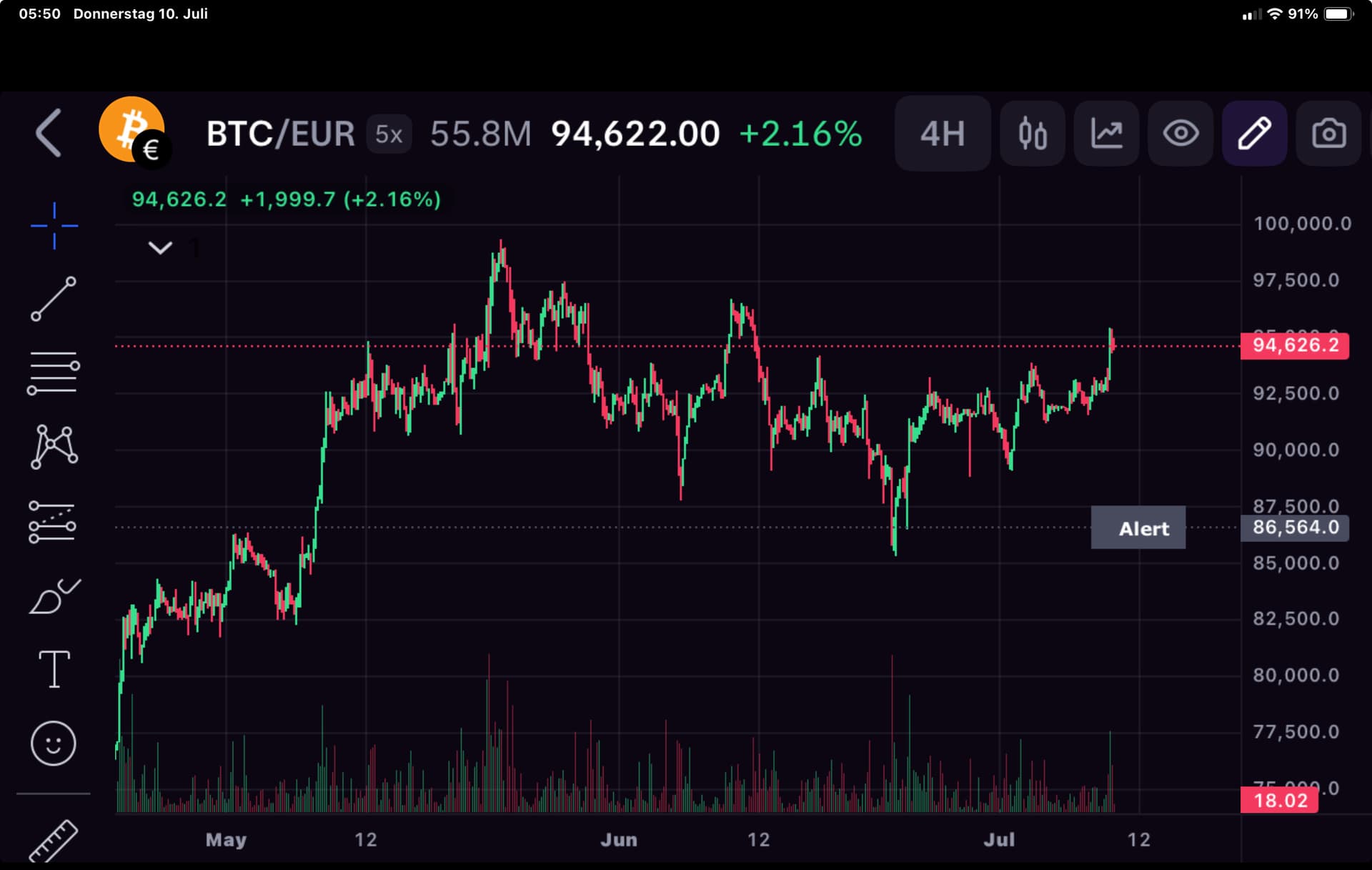Select the trend line drawing tool
Image resolution: width=1372 pixels, height=870 pixels.
tap(54, 298)
